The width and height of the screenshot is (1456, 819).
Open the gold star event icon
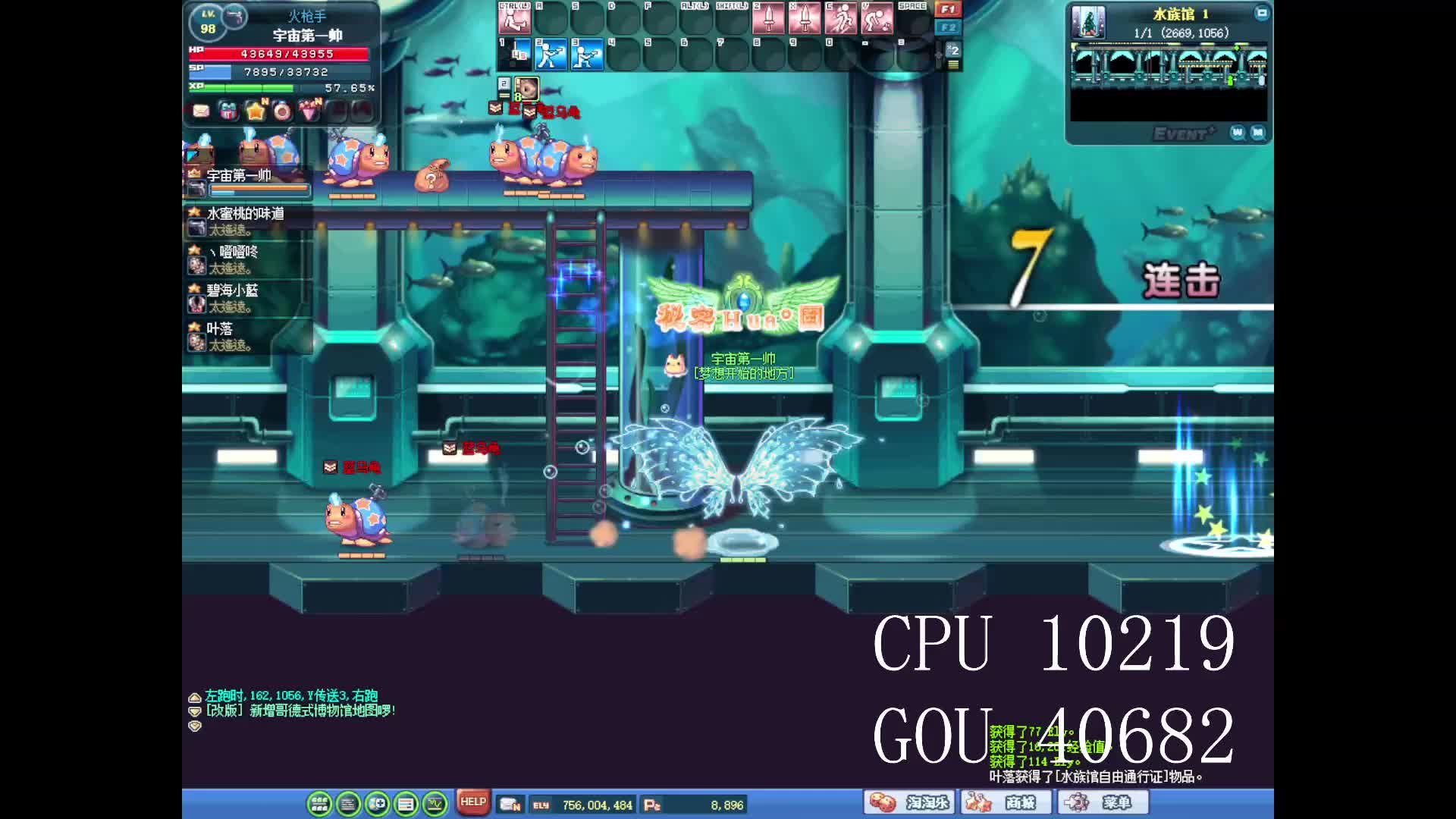click(x=256, y=111)
